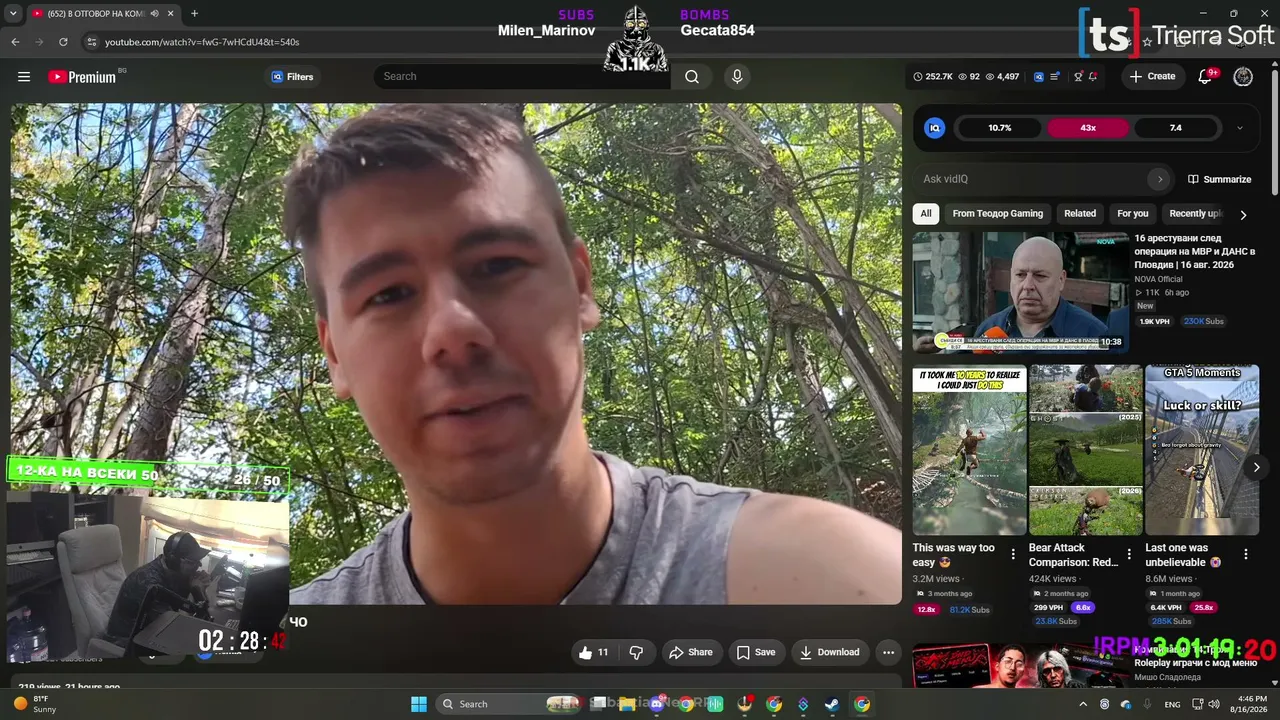Image resolution: width=1280 pixels, height=720 pixels.
Task: Start voice search with microphone icon
Action: [x=737, y=77]
